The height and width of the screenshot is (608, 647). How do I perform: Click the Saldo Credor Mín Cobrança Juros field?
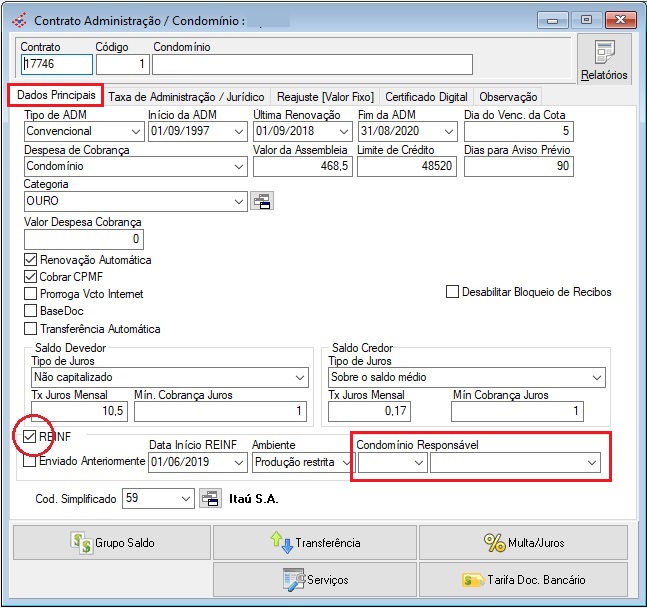click(517, 411)
